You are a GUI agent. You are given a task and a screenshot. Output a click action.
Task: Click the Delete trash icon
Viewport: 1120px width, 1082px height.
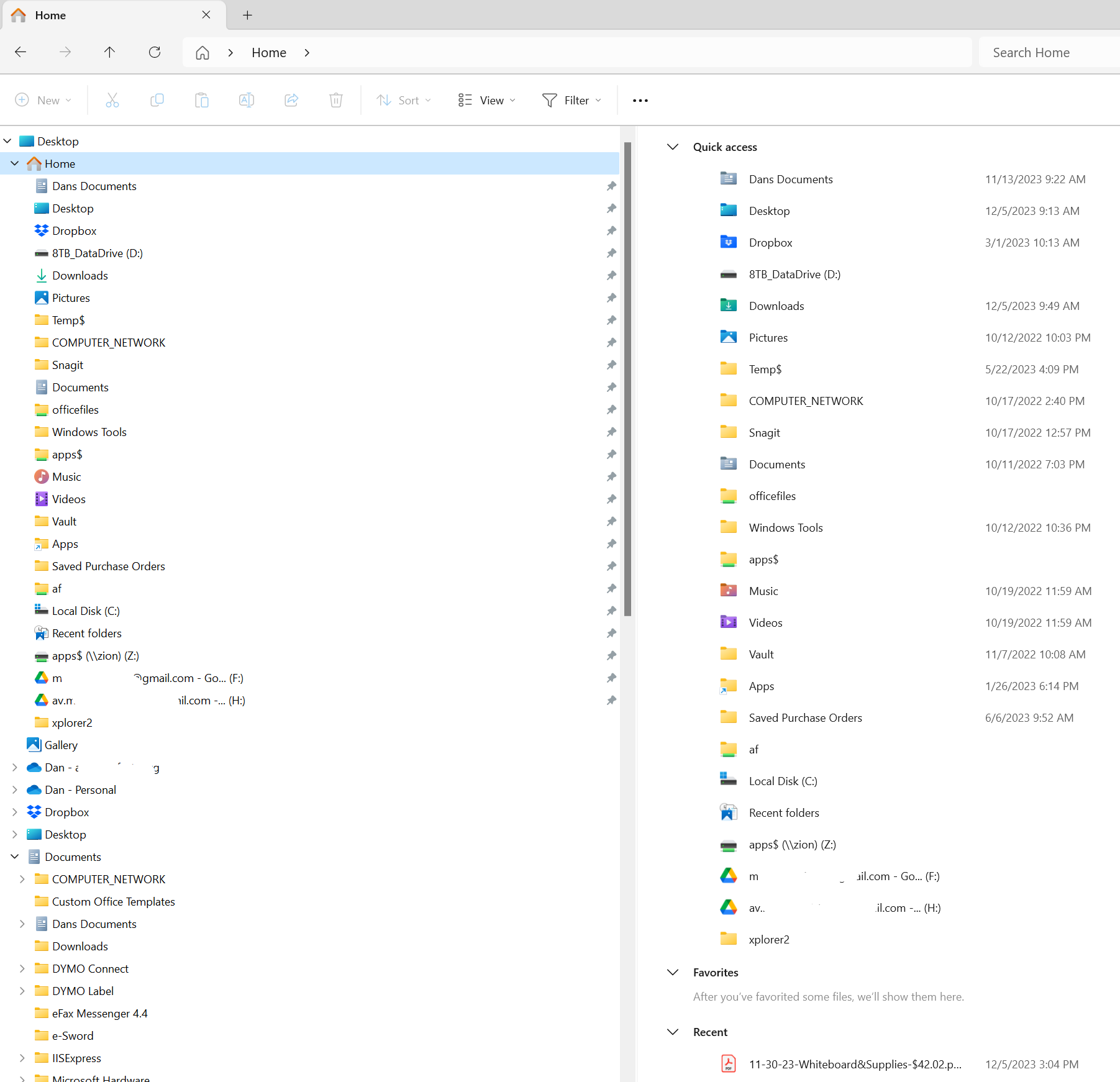[336, 100]
